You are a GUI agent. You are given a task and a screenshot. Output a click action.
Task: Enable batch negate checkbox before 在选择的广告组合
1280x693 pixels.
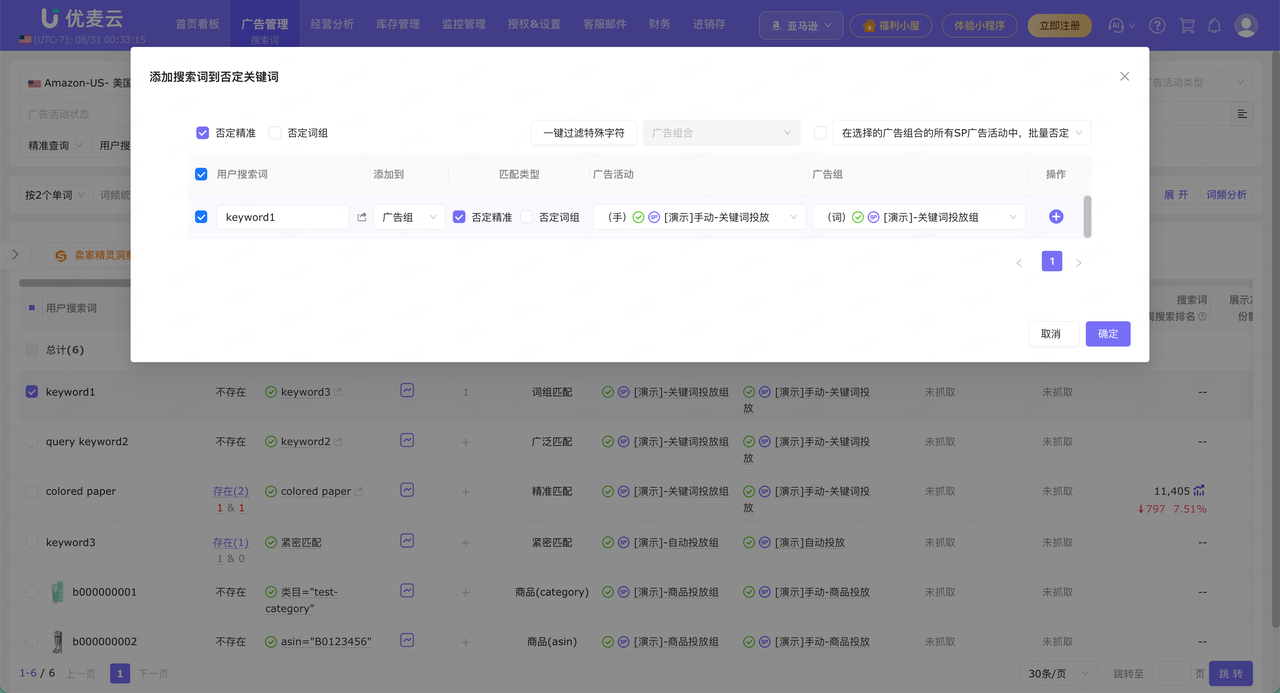(820, 133)
